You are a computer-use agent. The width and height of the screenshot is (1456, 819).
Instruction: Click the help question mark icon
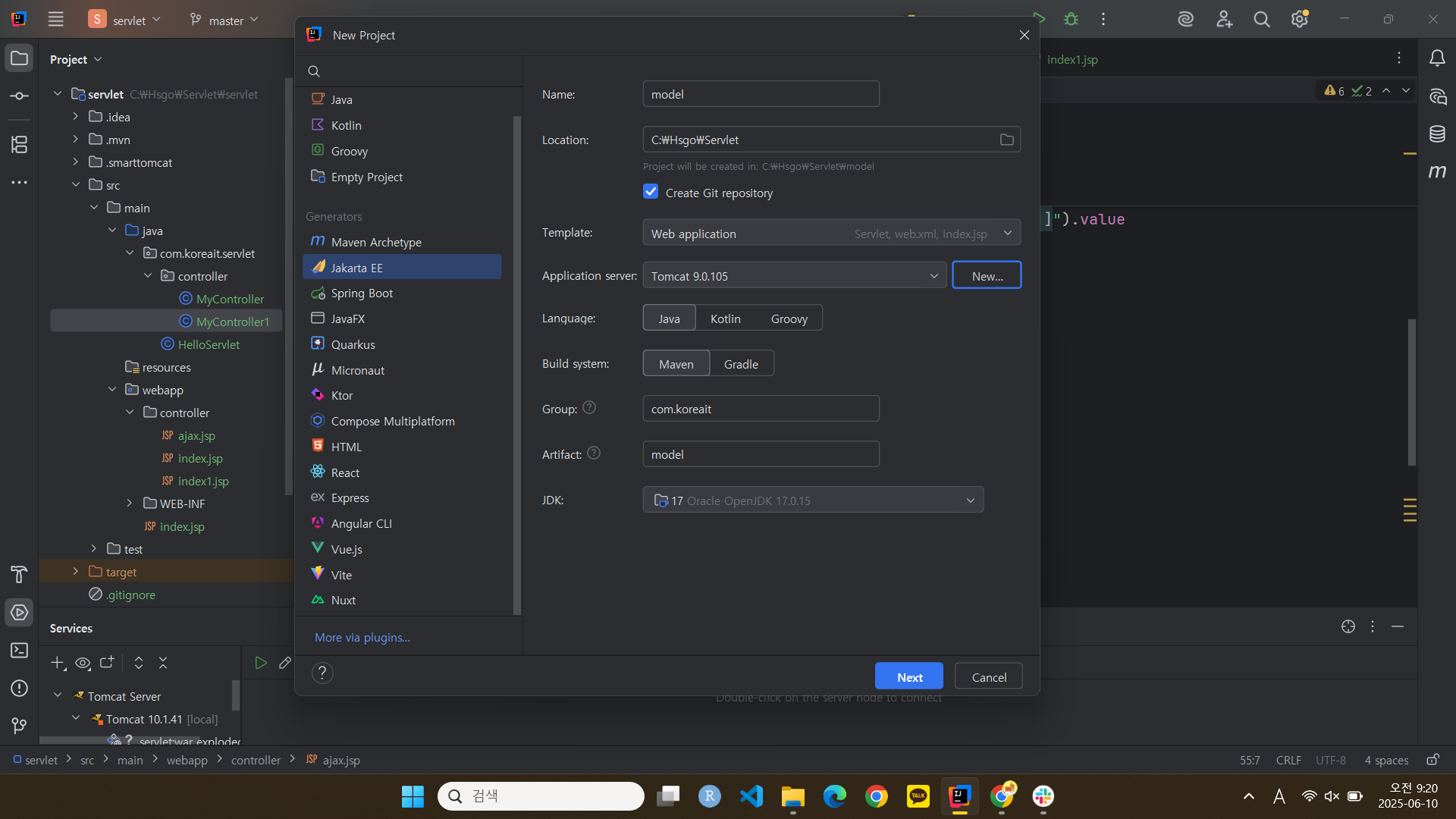(322, 673)
